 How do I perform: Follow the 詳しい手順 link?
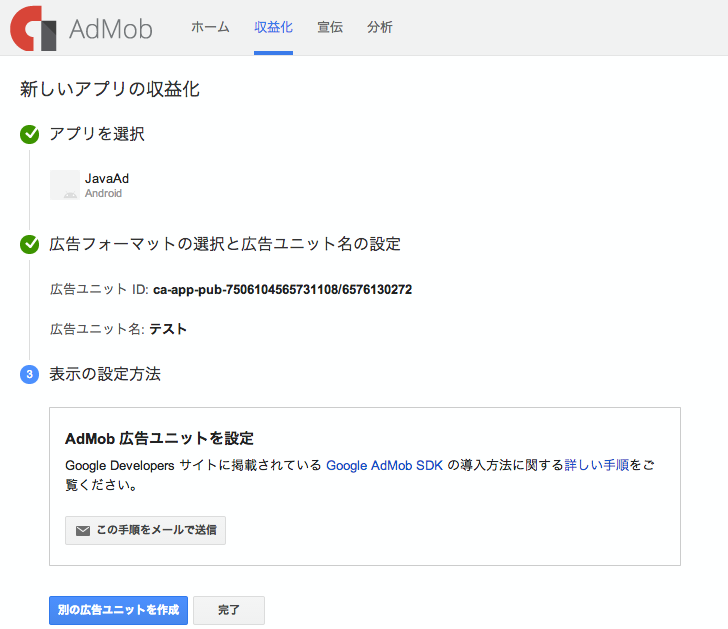(x=597, y=465)
